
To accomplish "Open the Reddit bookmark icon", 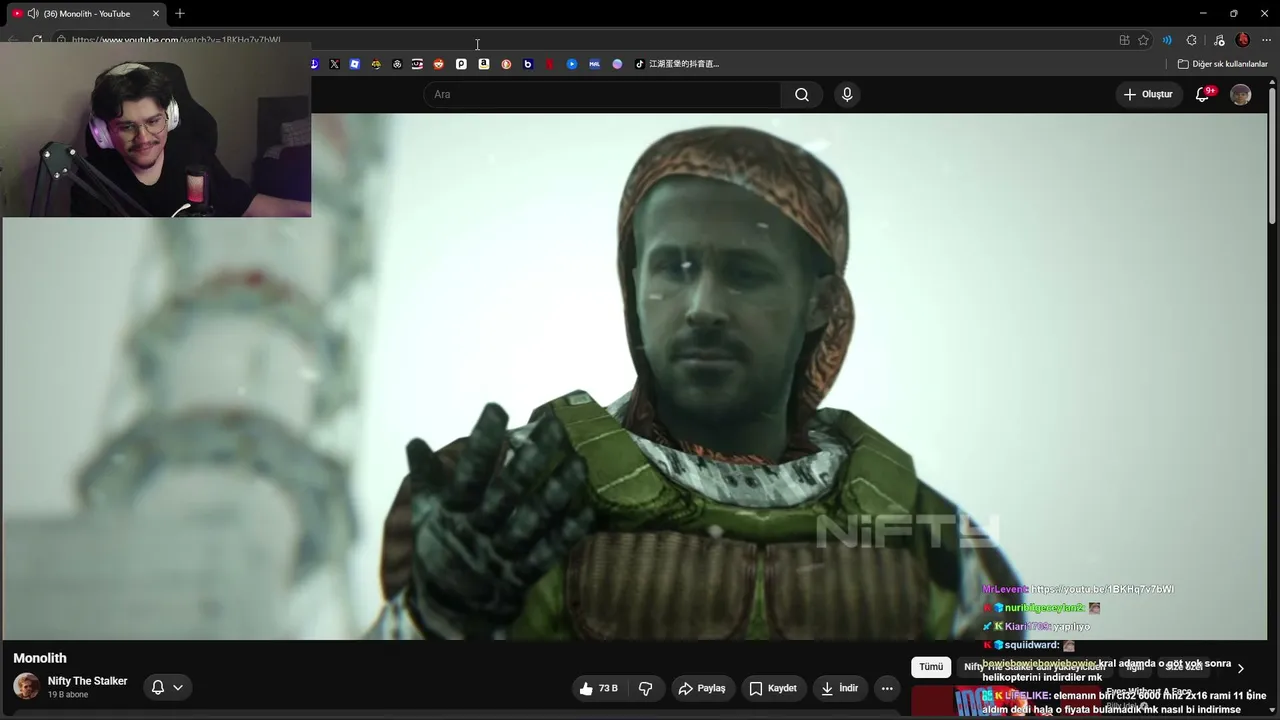I will (439, 64).
